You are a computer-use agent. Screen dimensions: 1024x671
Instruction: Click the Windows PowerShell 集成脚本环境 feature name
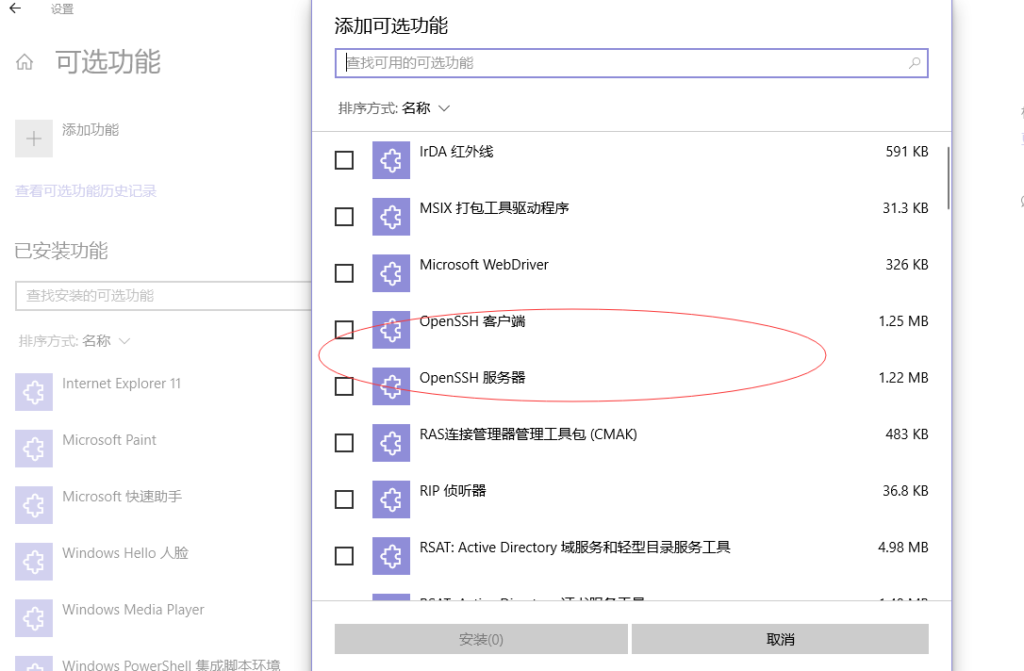point(171,664)
